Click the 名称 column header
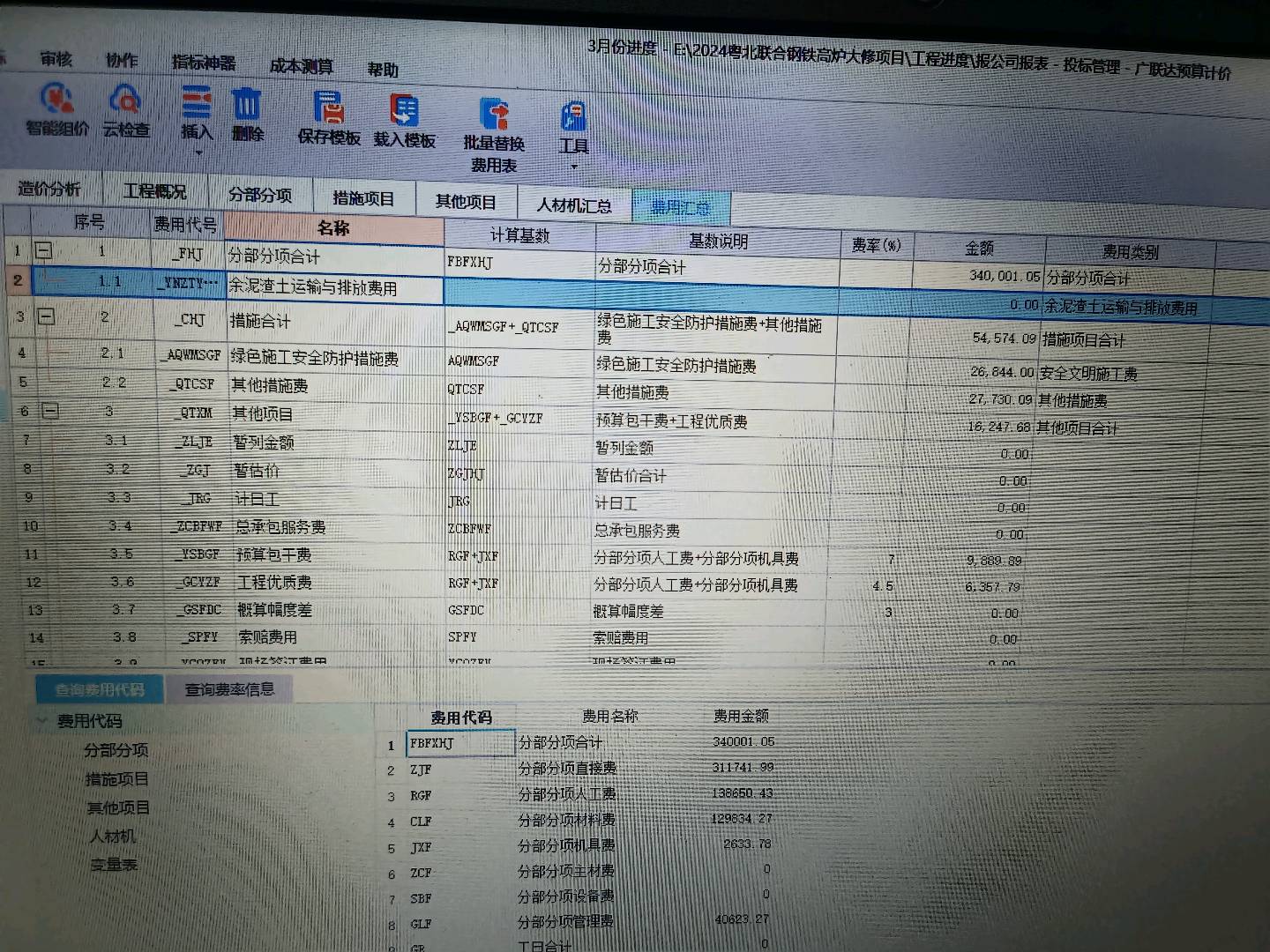Viewport: 1270px width, 952px height. tap(334, 228)
